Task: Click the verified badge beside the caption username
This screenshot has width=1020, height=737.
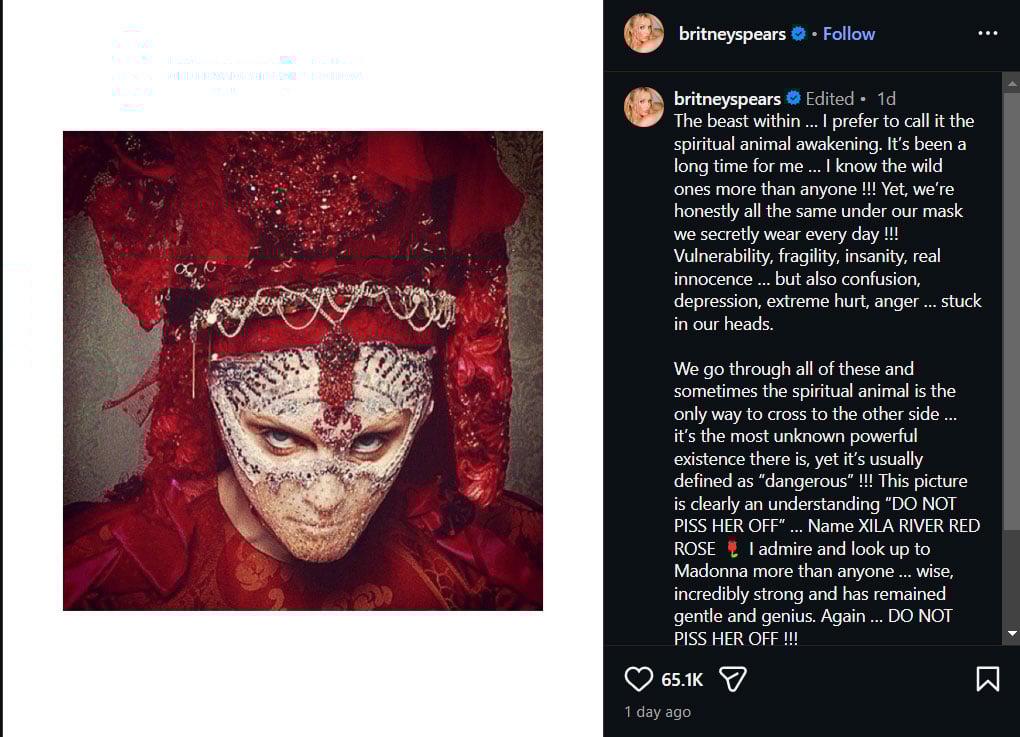Action: 794,98
